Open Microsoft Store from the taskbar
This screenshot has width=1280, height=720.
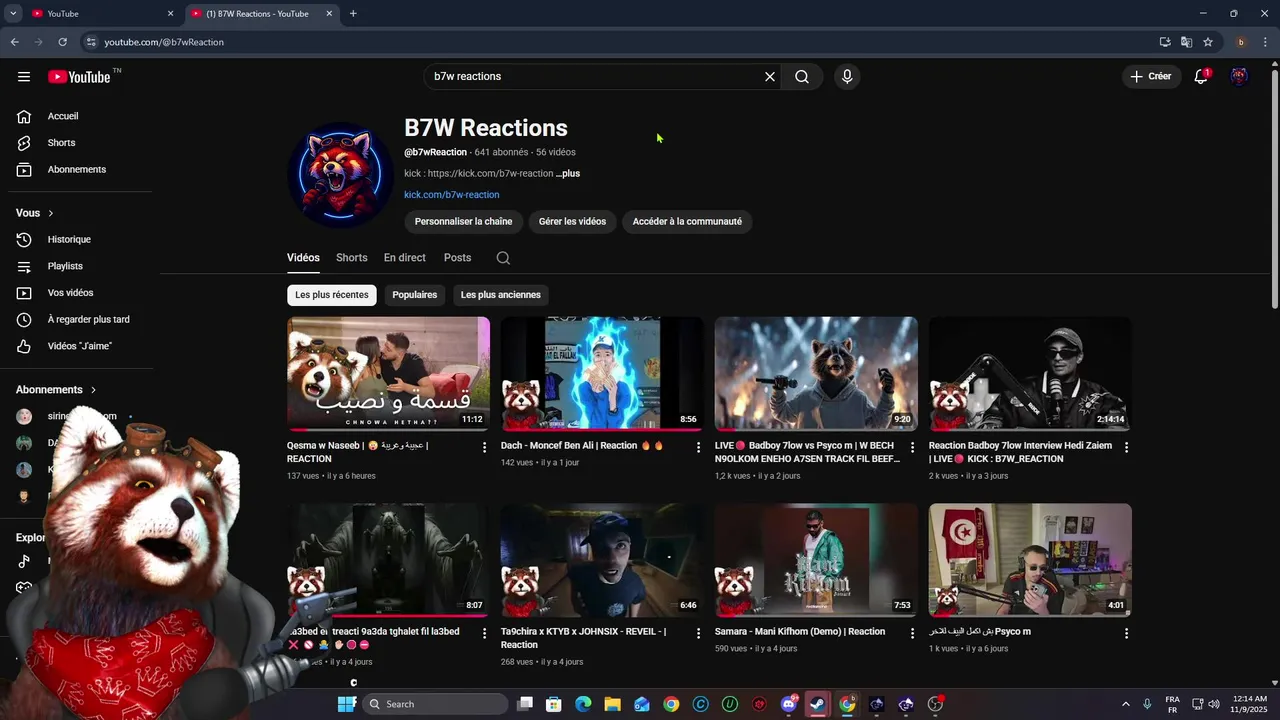coord(554,704)
